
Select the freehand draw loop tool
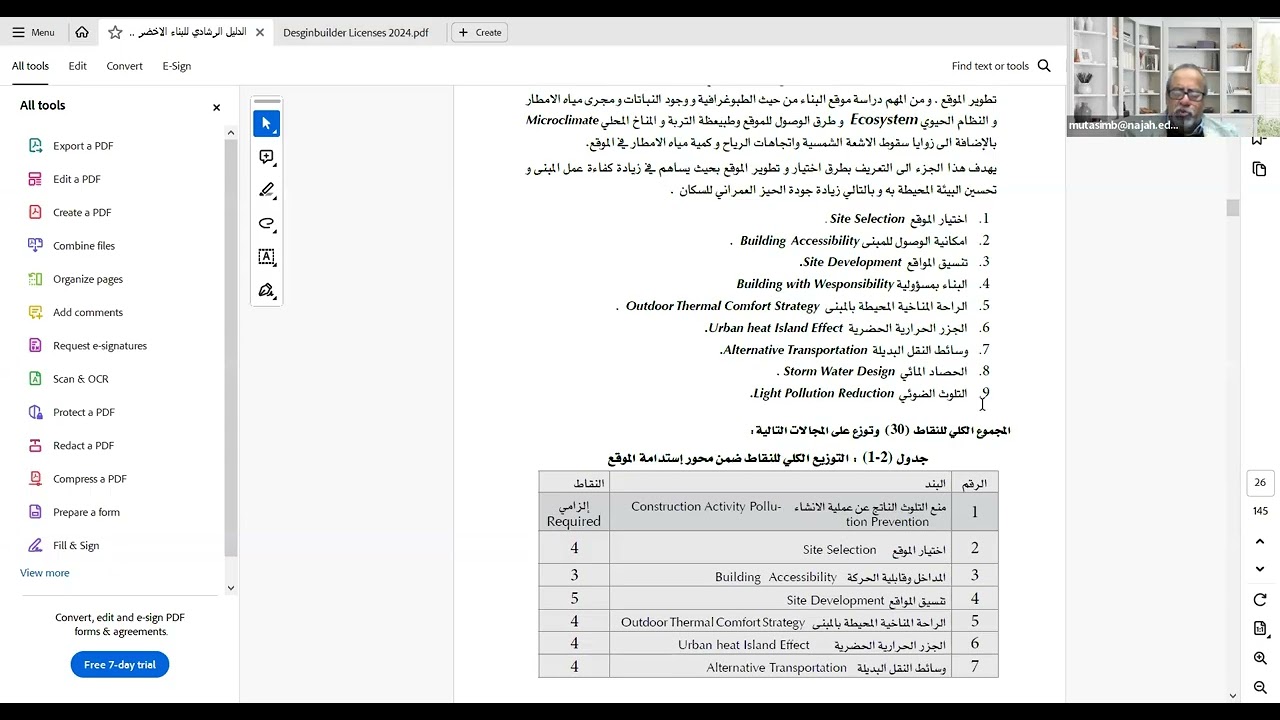pos(266,224)
